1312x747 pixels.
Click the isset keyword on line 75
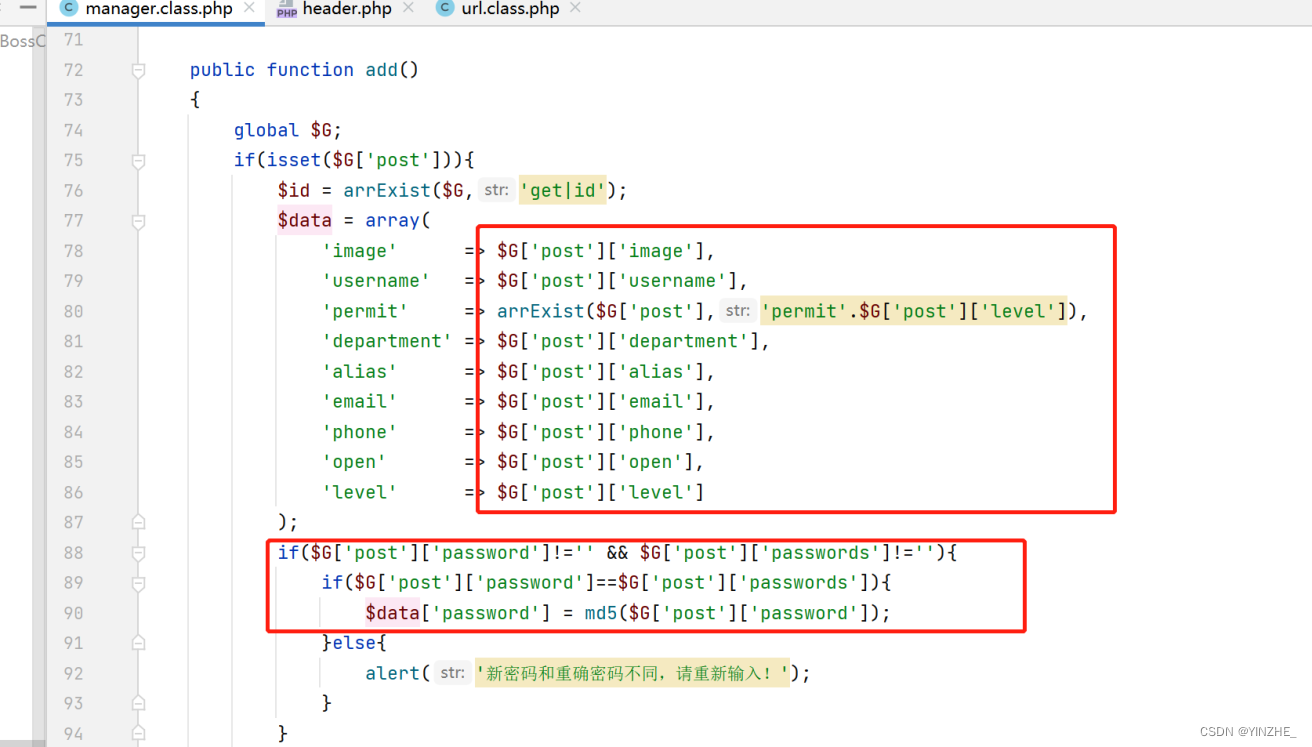click(294, 160)
